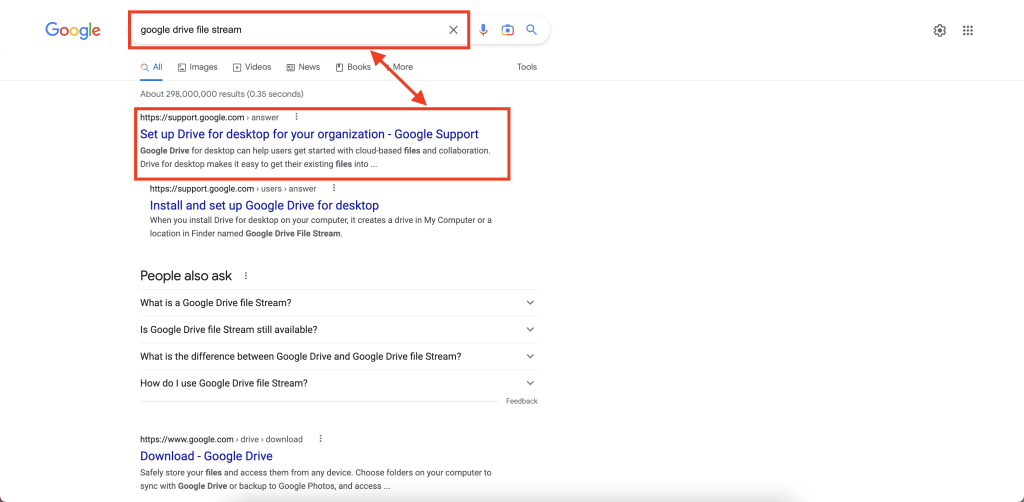The height and width of the screenshot is (502, 1024).
Task: Switch to the Images tab
Action: [197, 67]
